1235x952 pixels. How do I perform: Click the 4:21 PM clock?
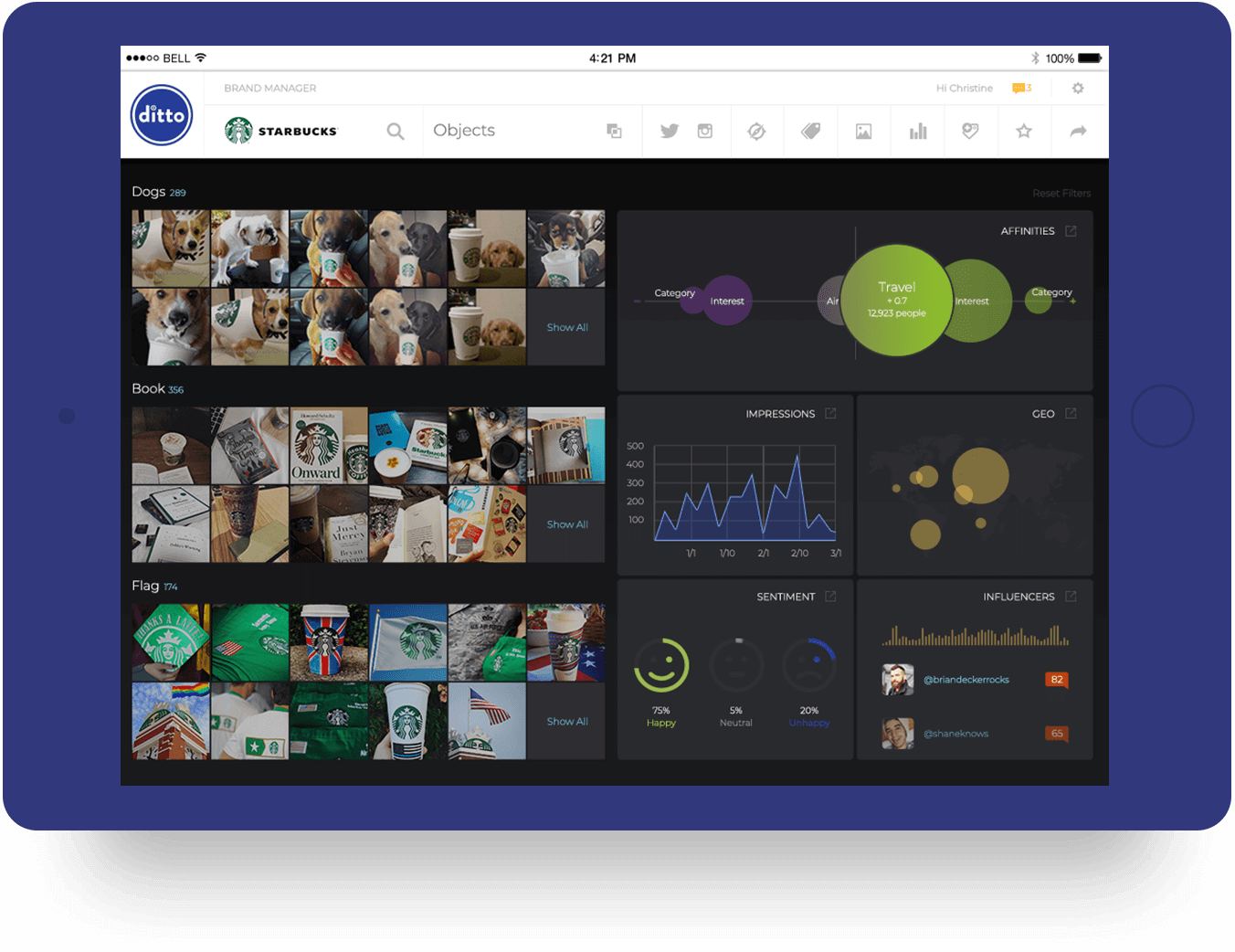[x=612, y=58]
